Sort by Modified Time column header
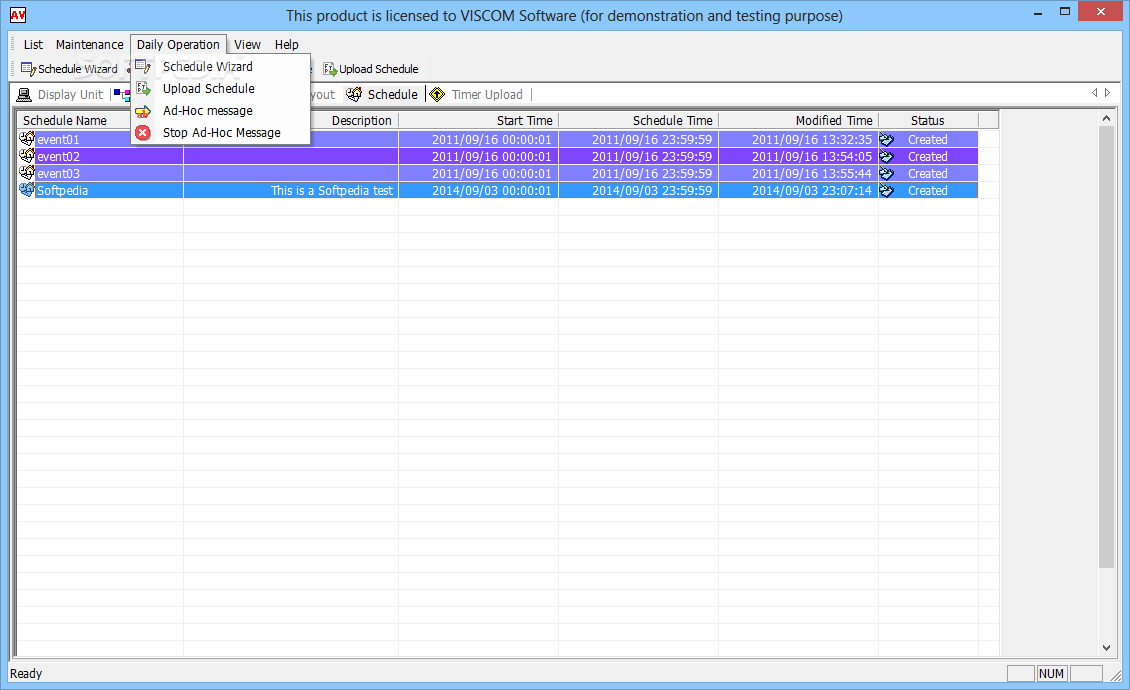This screenshot has width=1130, height=690. coord(798,120)
